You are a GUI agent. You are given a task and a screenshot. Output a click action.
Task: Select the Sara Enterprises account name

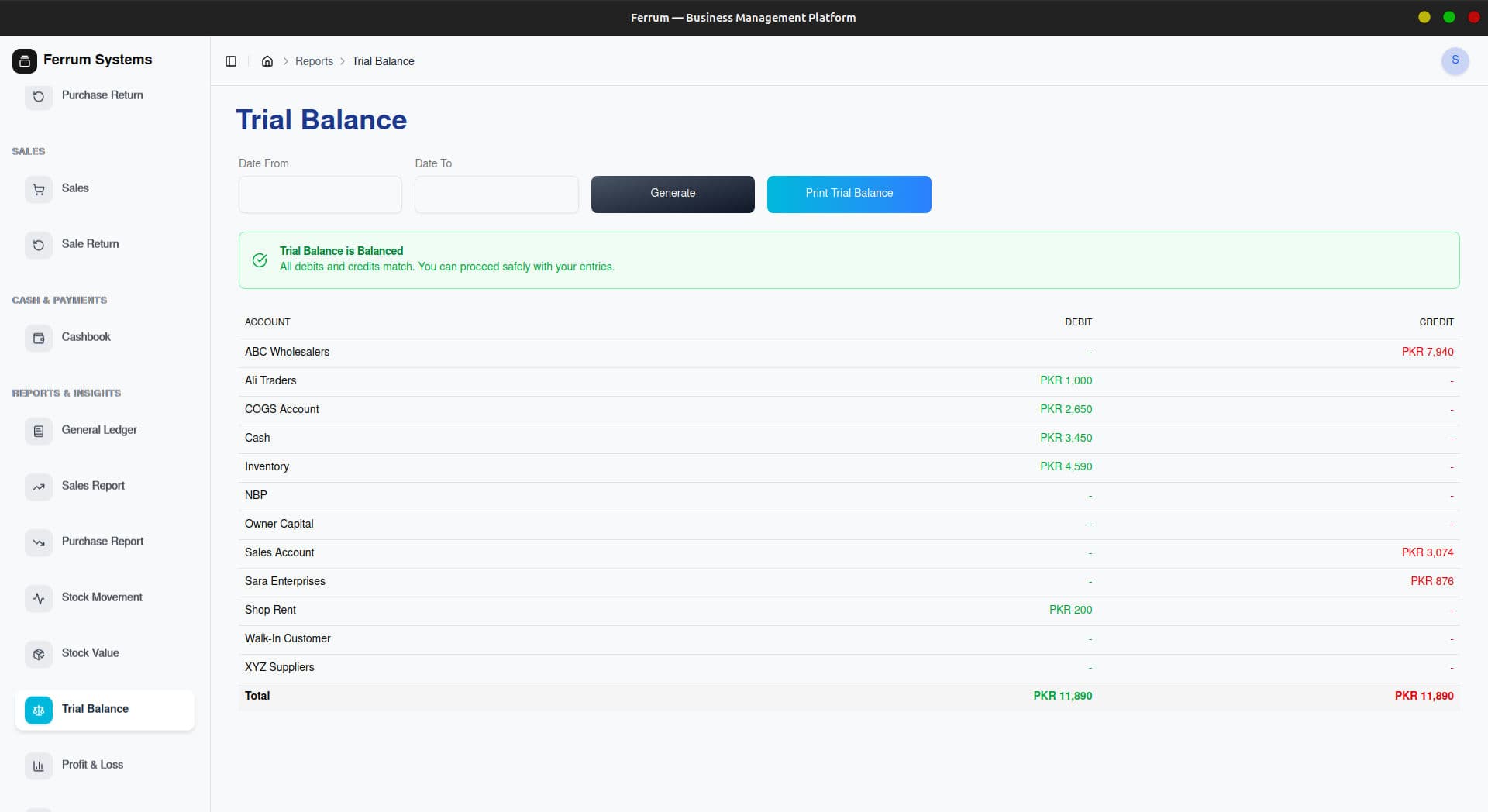[285, 581]
